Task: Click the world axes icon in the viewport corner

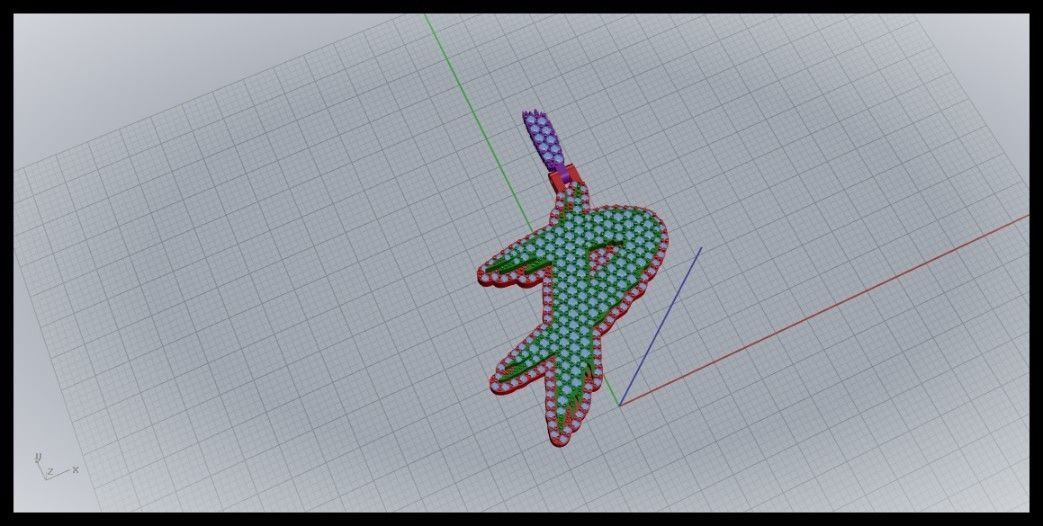Action: pyautogui.click(x=56, y=466)
